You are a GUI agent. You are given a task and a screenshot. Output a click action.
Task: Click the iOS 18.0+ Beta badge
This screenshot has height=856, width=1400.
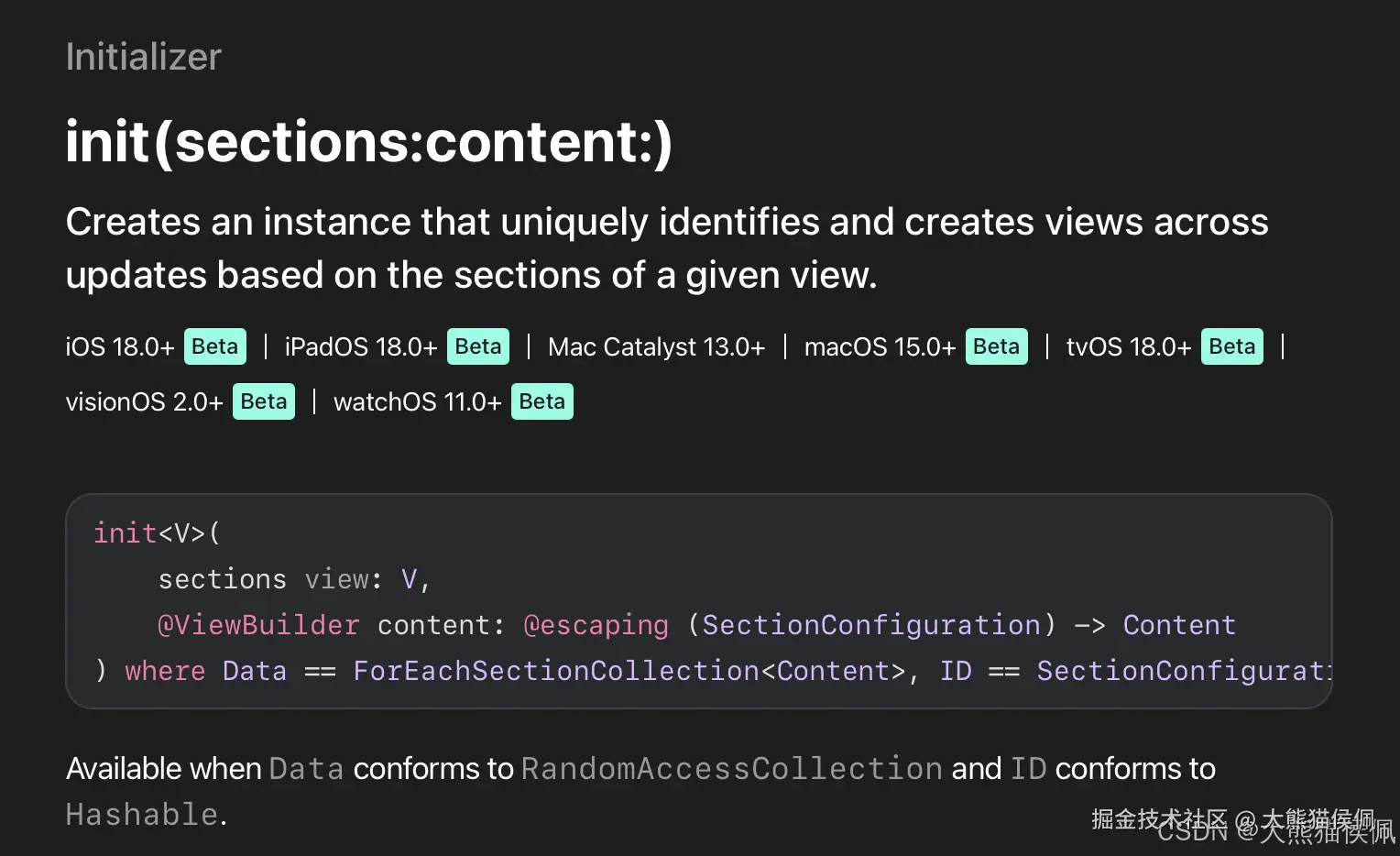pyautogui.click(x=215, y=346)
